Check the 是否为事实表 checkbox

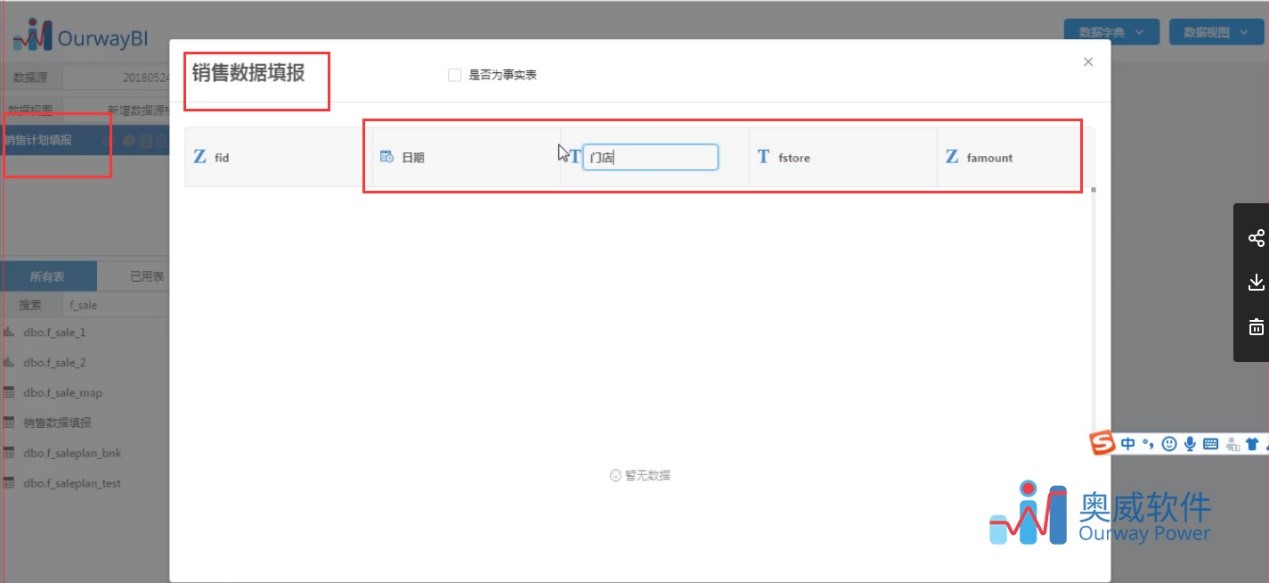[x=455, y=75]
